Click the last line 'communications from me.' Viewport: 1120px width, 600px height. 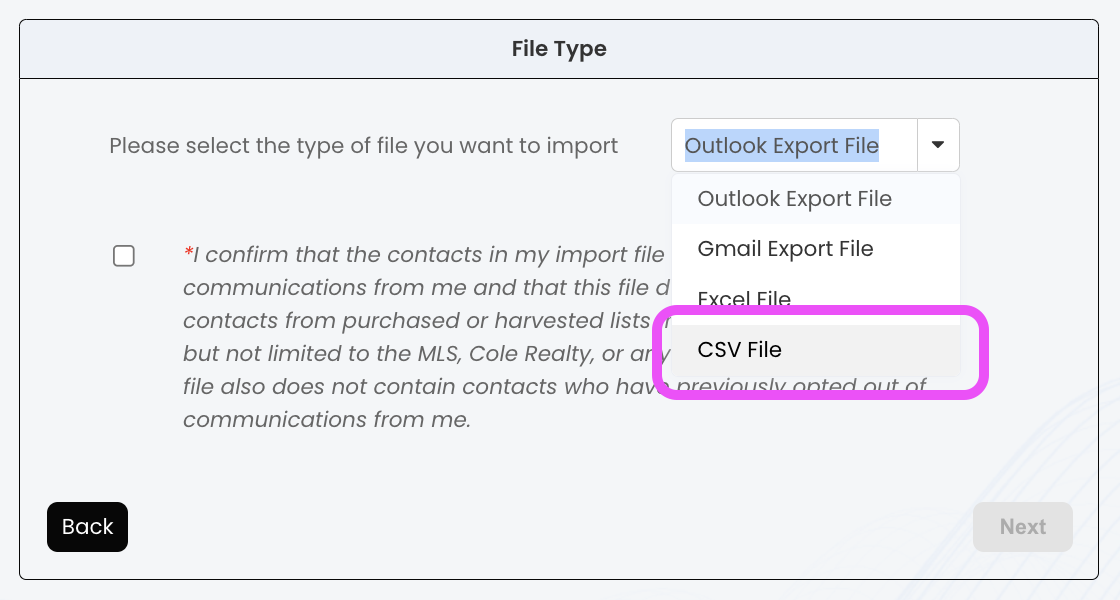[326, 420]
